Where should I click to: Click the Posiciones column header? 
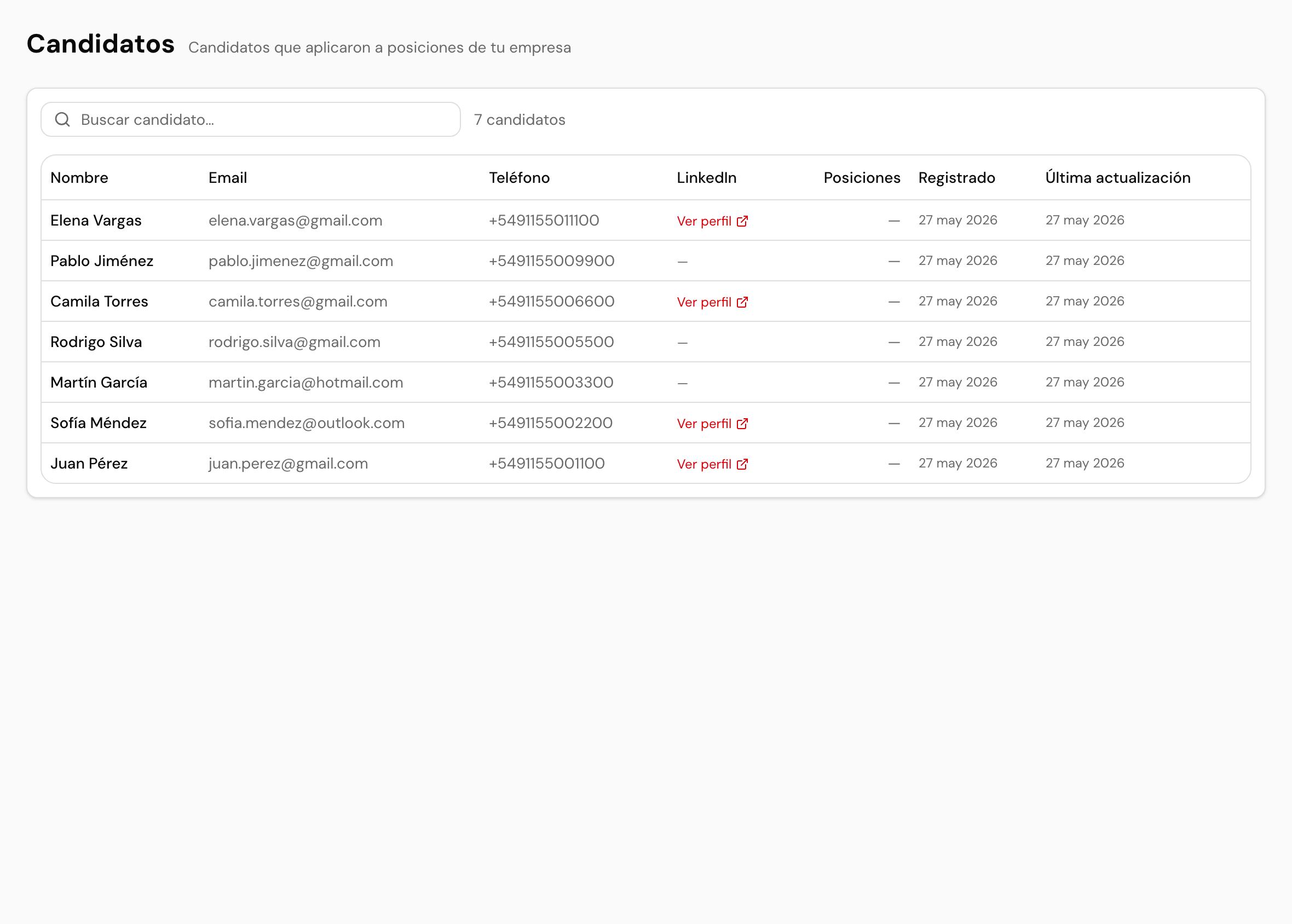pyautogui.click(x=862, y=177)
